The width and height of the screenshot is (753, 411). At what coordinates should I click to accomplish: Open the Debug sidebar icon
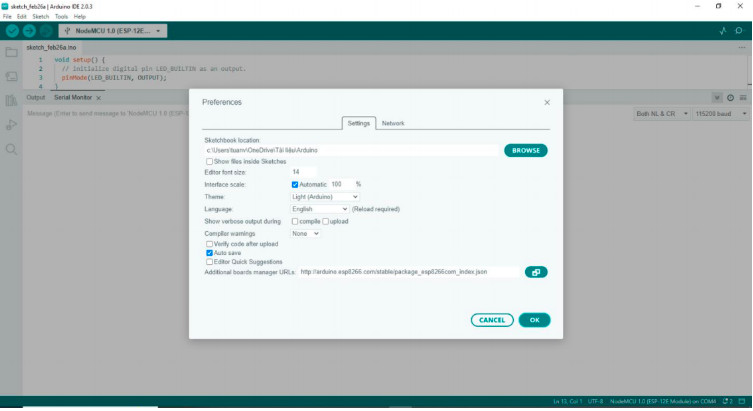[12, 125]
